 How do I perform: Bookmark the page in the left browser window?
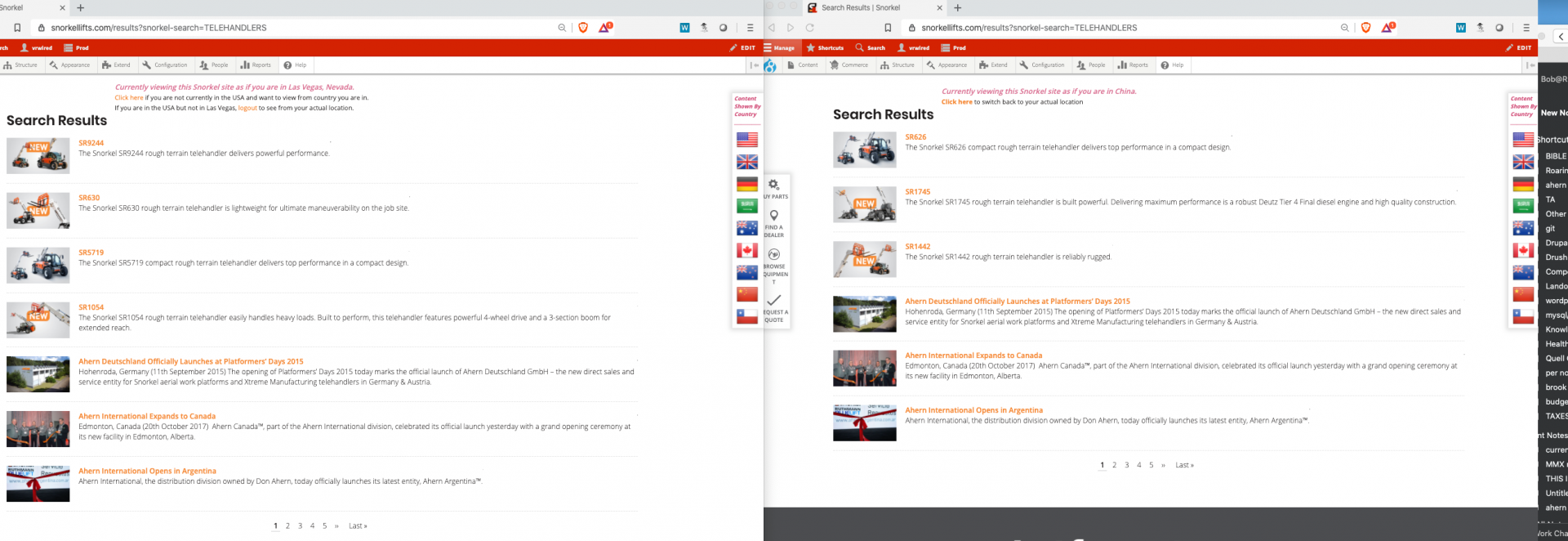pyautogui.click(x=17, y=28)
